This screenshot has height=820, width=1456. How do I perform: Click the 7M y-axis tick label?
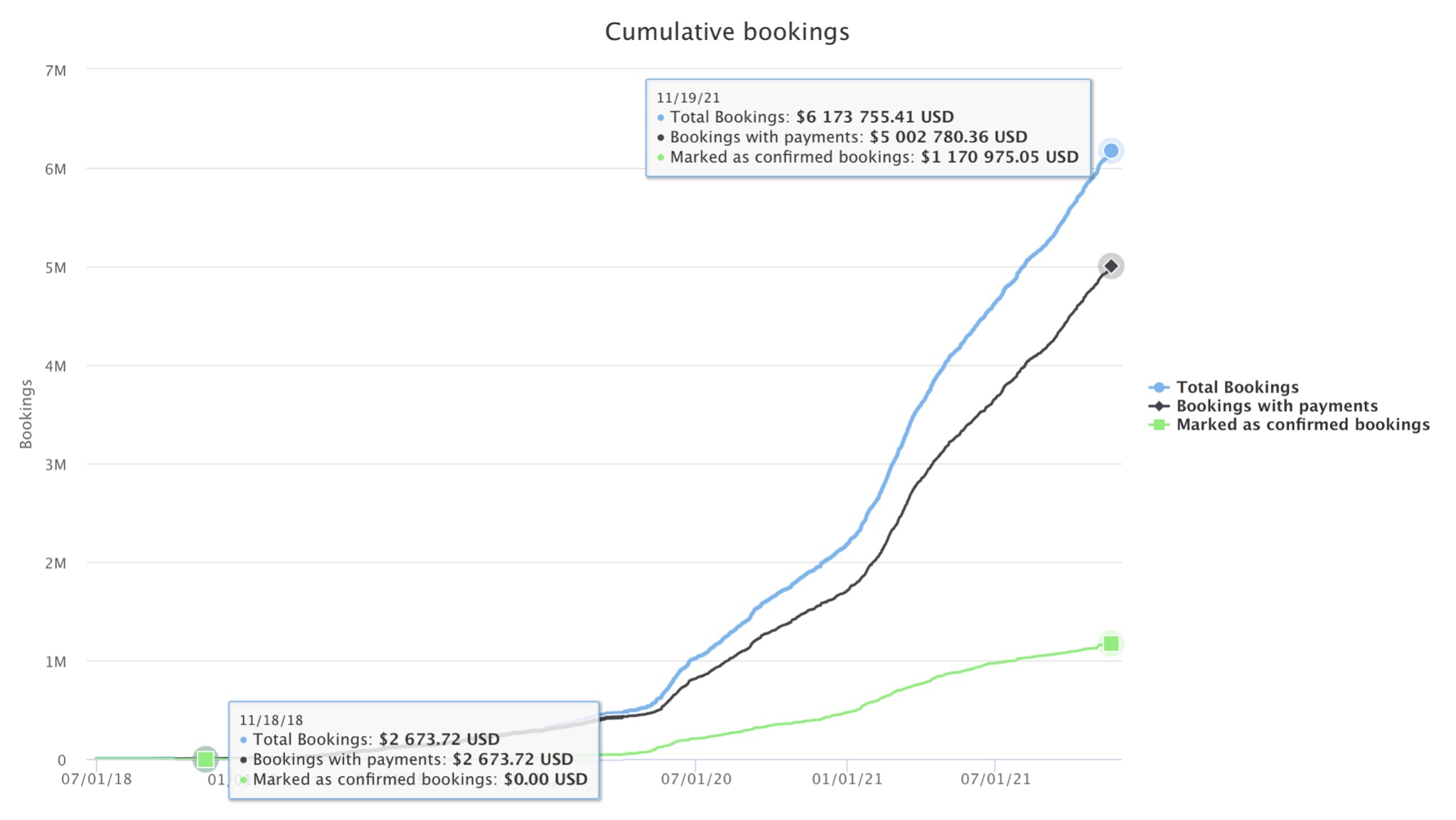(55, 71)
